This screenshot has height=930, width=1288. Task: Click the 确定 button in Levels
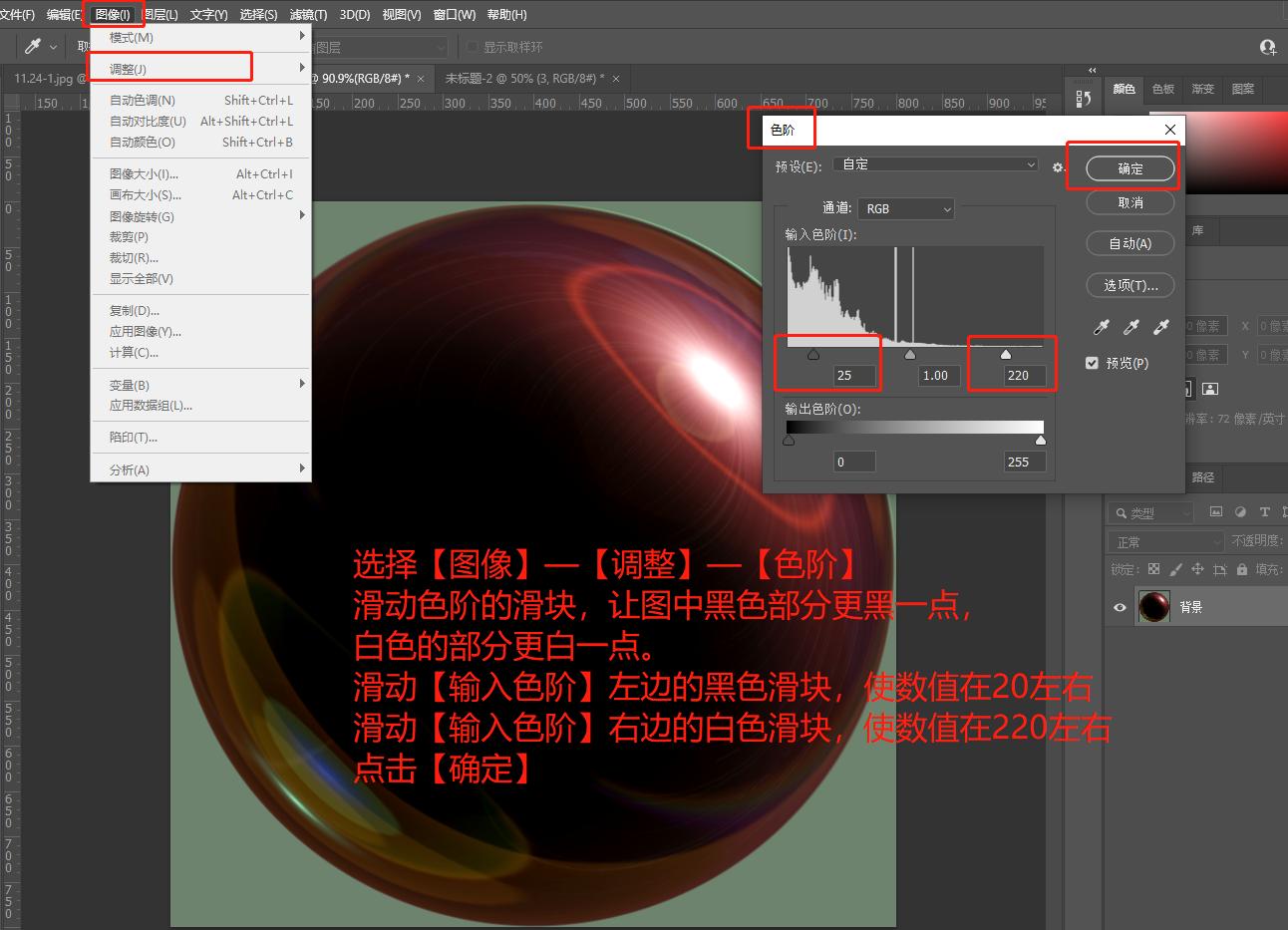coord(1129,168)
